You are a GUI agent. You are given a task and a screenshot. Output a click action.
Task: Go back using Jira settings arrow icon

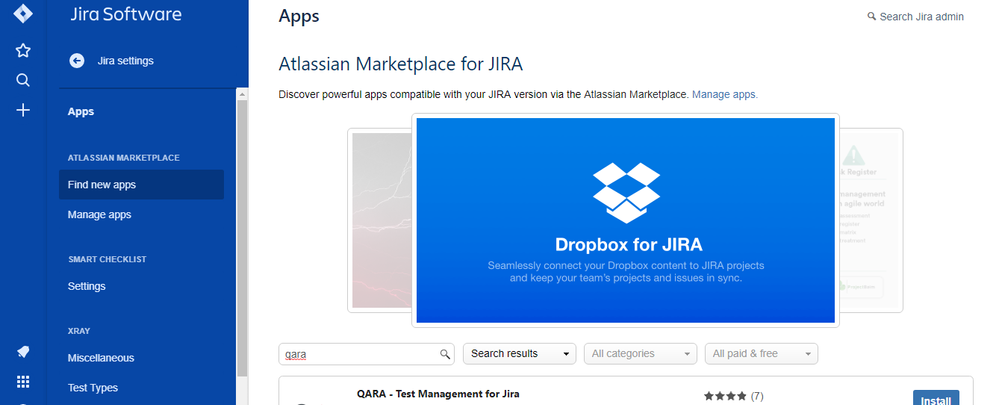[76, 61]
